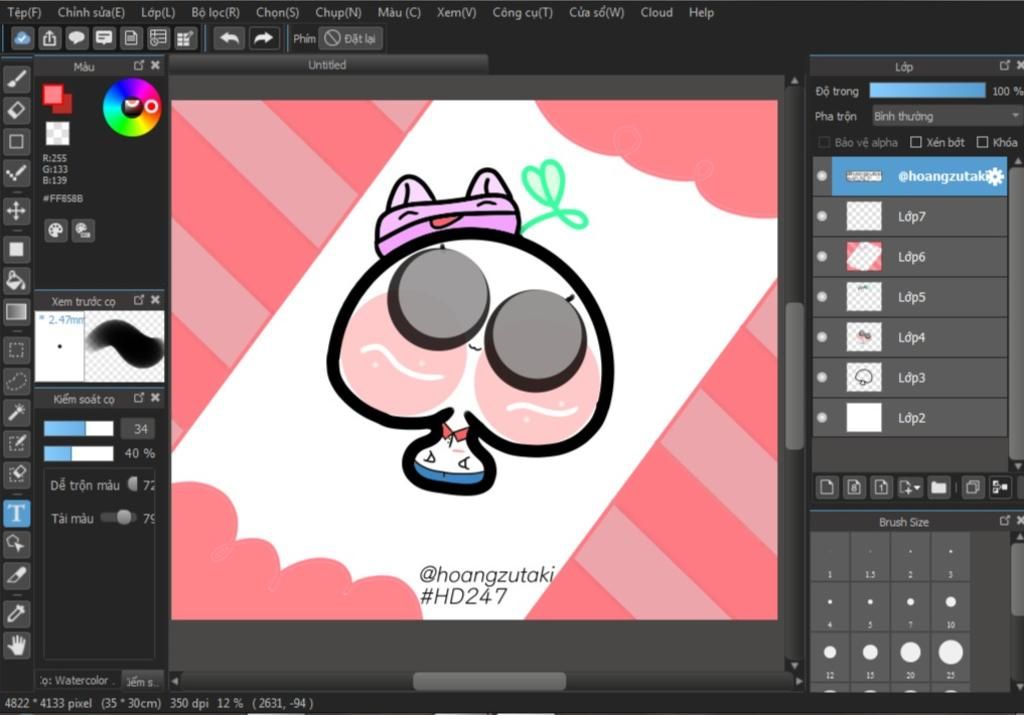
Task: Click the Độ trong opacity slider
Action: [x=927, y=90]
